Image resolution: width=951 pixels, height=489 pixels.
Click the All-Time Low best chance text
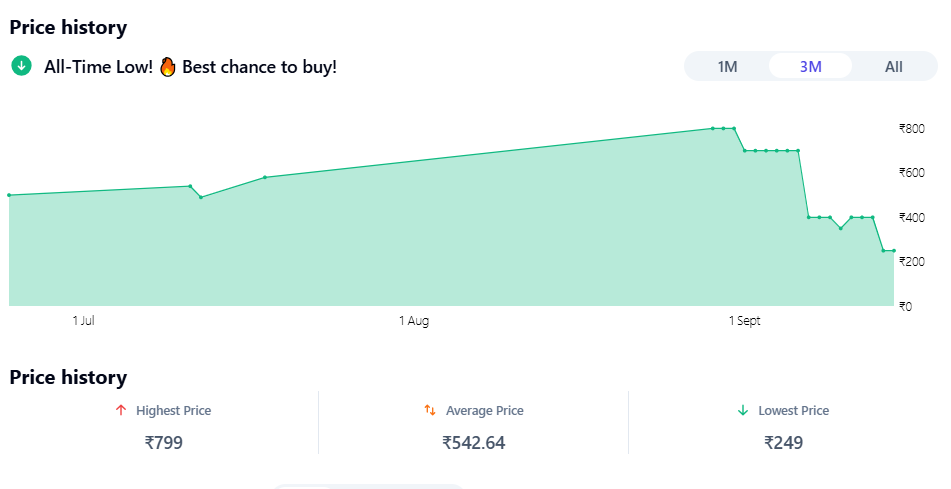pos(190,67)
